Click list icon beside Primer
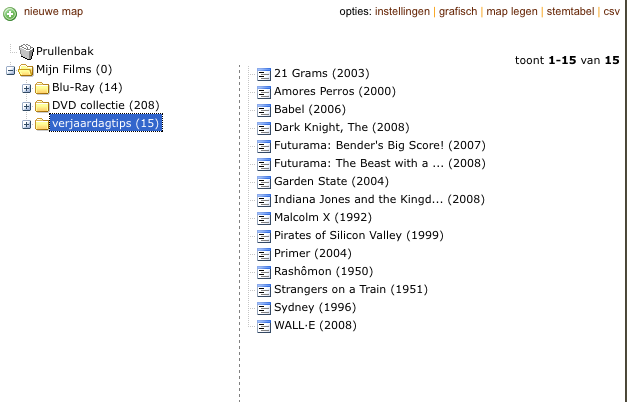The image size is (627, 402). (264, 254)
